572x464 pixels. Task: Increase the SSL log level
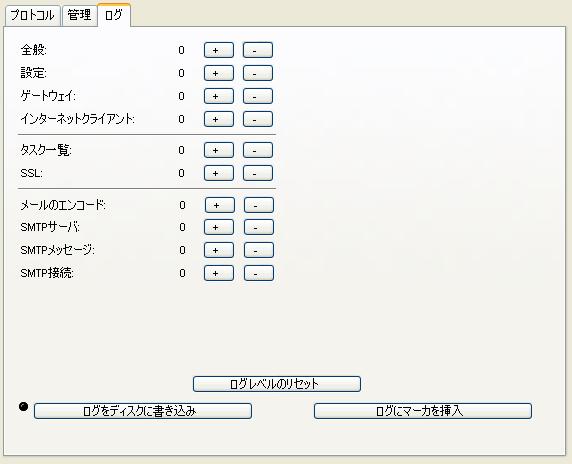coord(219,173)
